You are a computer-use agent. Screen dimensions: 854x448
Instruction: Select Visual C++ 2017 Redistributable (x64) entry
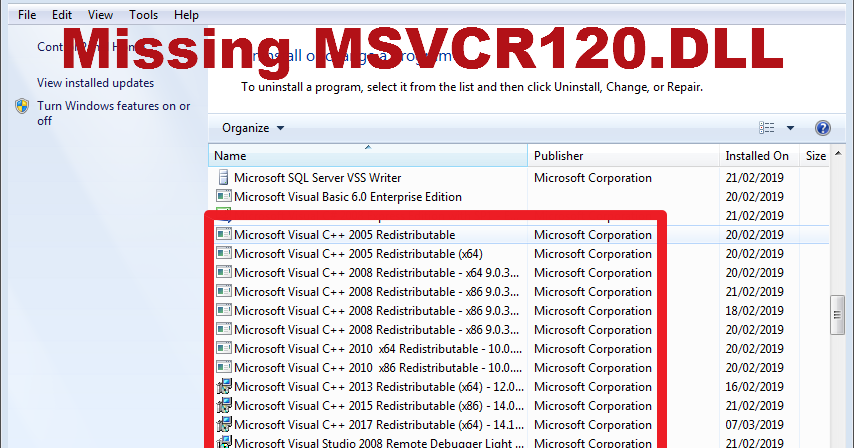tap(379, 425)
